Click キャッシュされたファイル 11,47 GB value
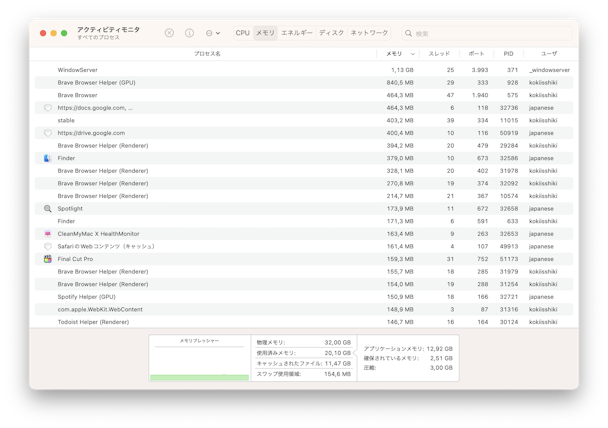This screenshot has height=428, width=608. point(337,363)
